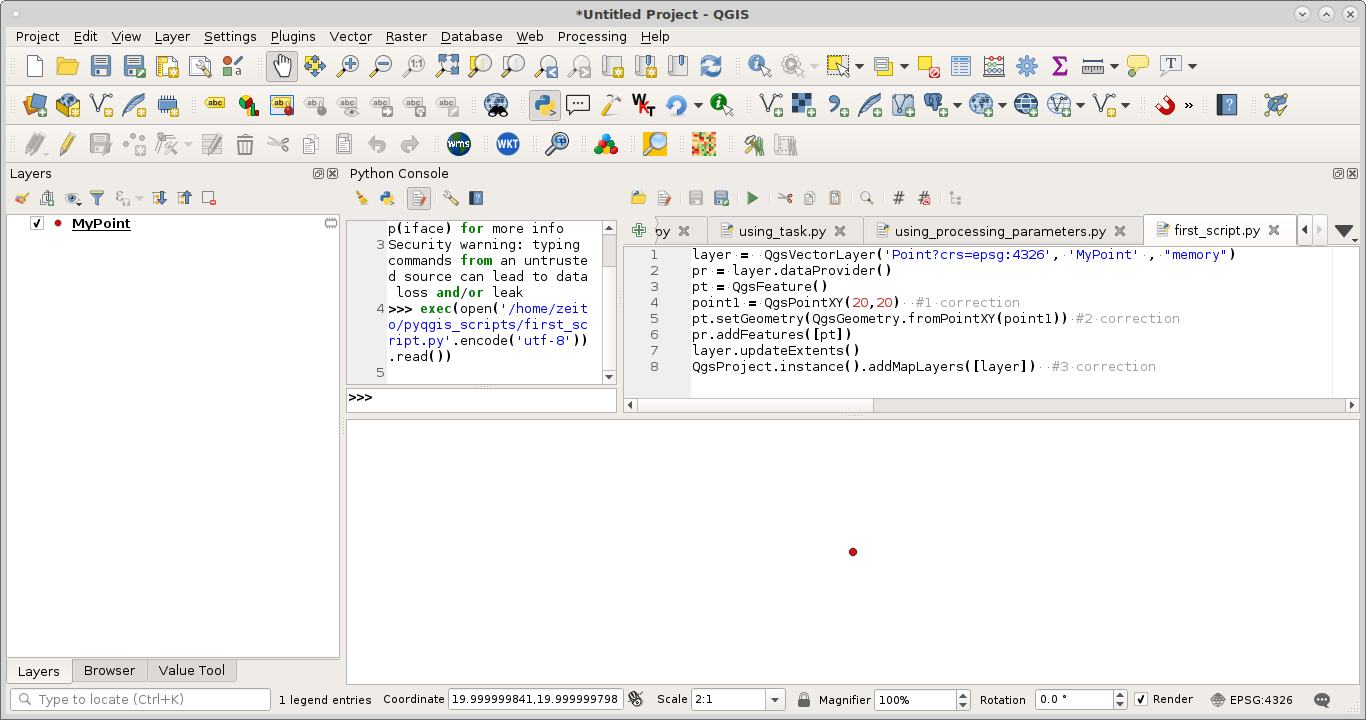The height and width of the screenshot is (720, 1366).
Task: Activate the Identify Features tool
Action: click(x=760, y=66)
